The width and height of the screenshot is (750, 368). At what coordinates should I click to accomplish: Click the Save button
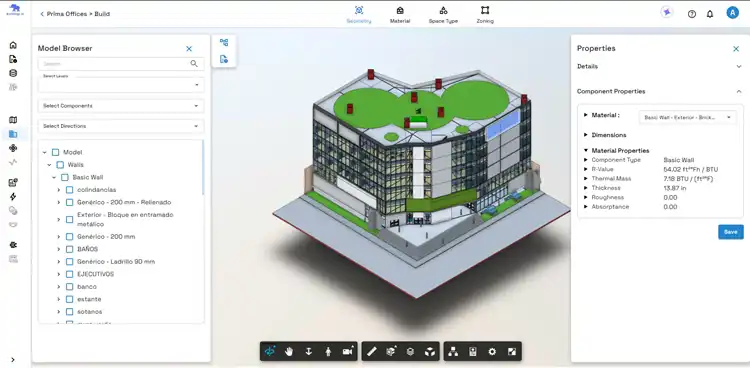tap(730, 232)
